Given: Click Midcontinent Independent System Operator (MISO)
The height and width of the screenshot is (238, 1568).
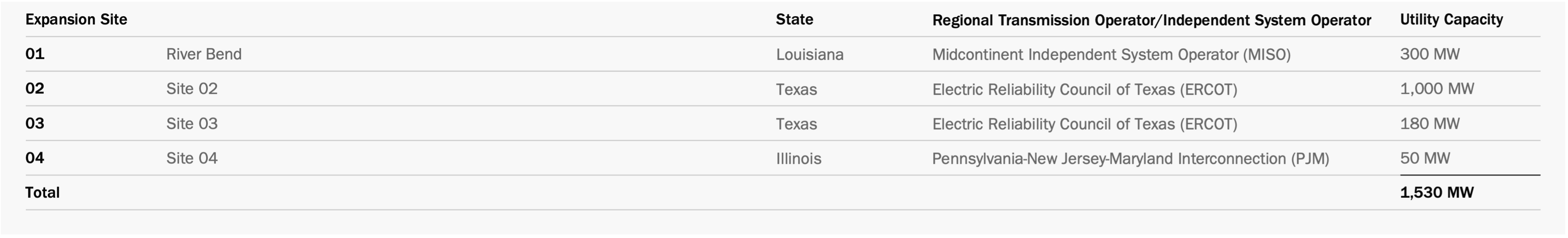Looking at the screenshot, I should pyautogui.click(x=1112, y=55).
